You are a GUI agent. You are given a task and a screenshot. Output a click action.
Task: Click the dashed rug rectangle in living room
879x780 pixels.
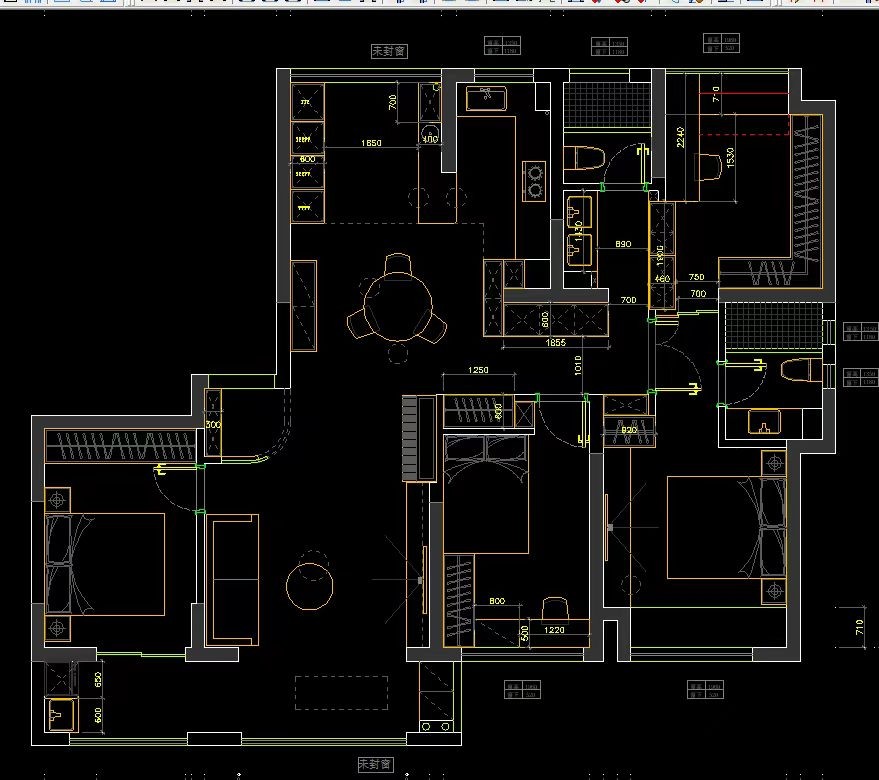[x=341, y=692]
